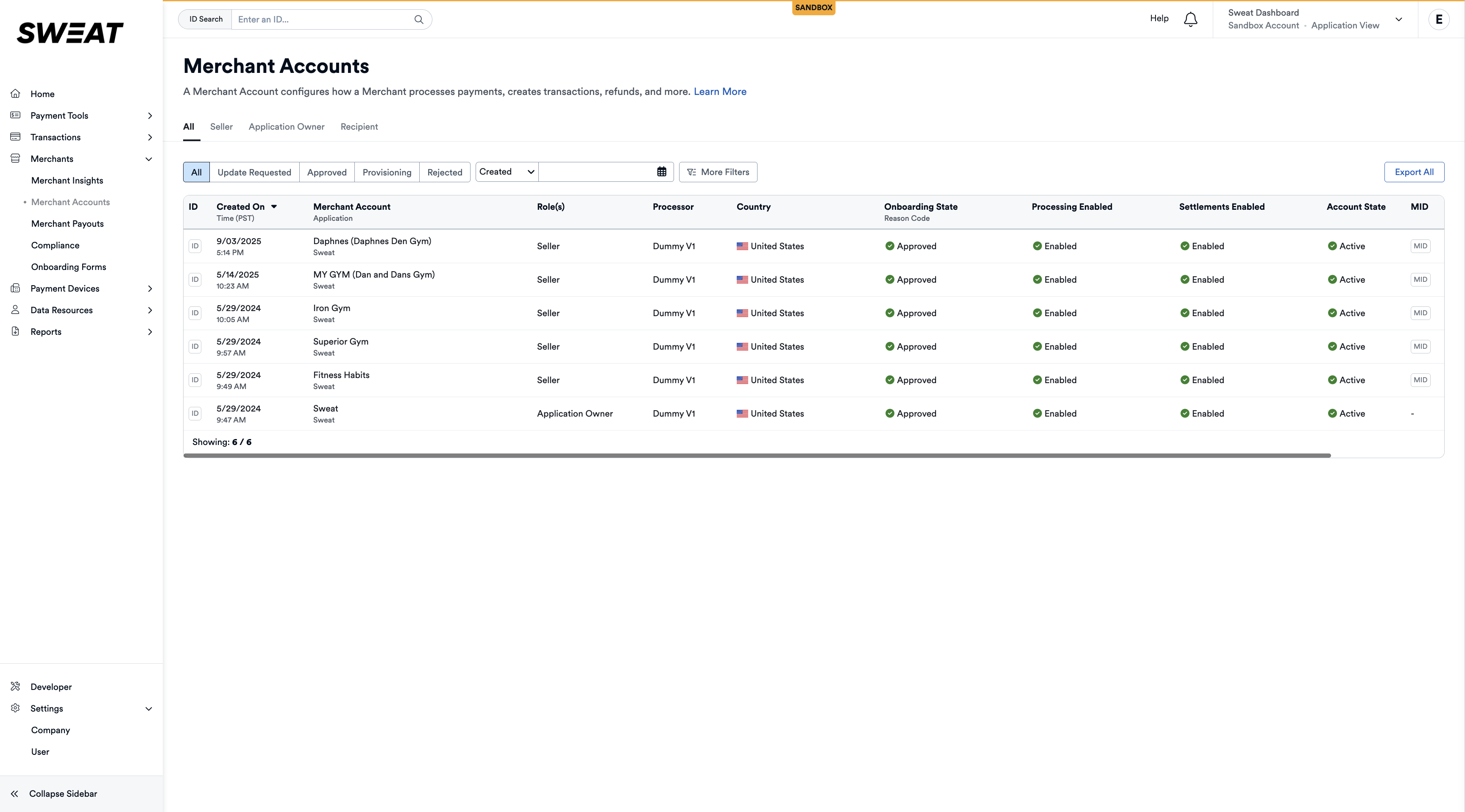Open the Created date-type dropdown
The width and height of the screenshot is (1465, 812).
tap(506, 172)
